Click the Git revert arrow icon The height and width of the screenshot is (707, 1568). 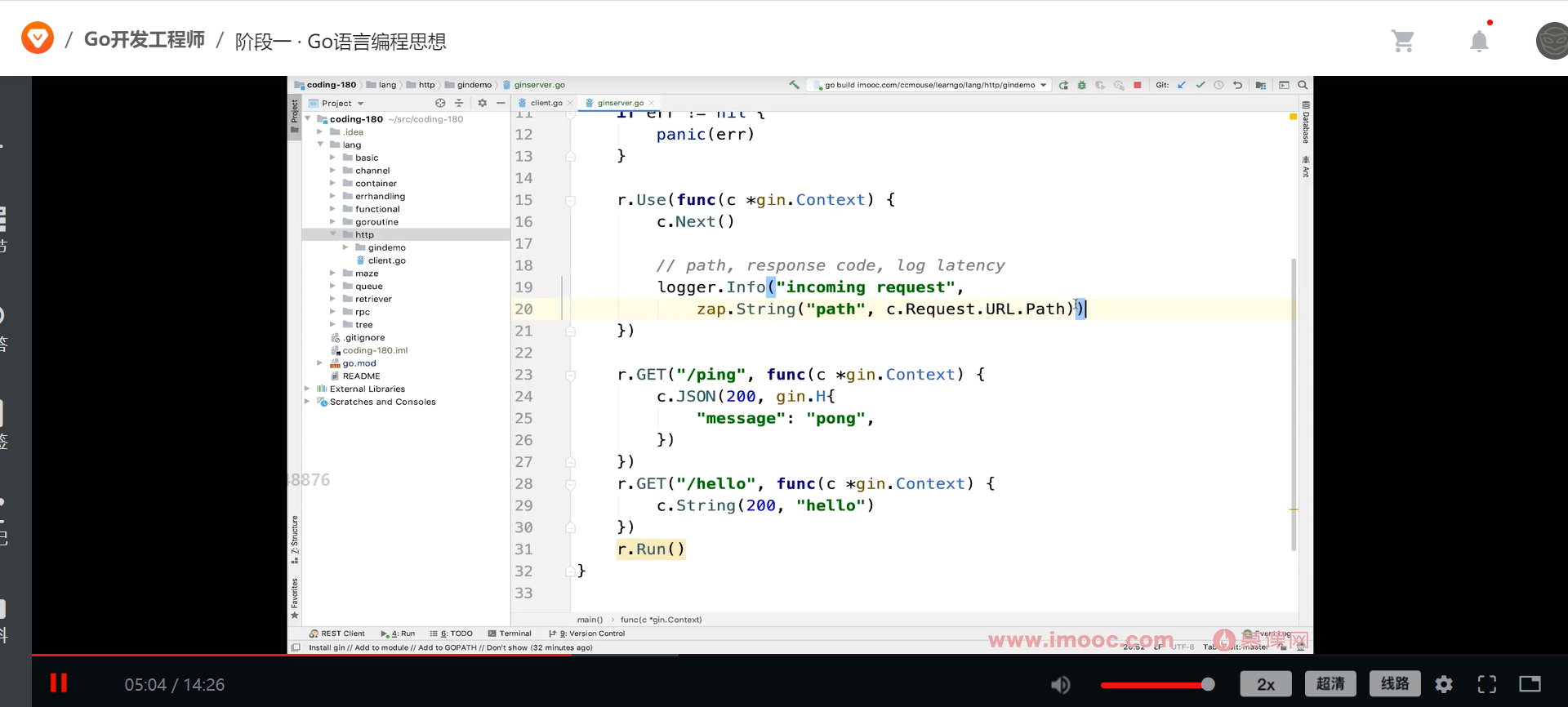(1237, 85)
